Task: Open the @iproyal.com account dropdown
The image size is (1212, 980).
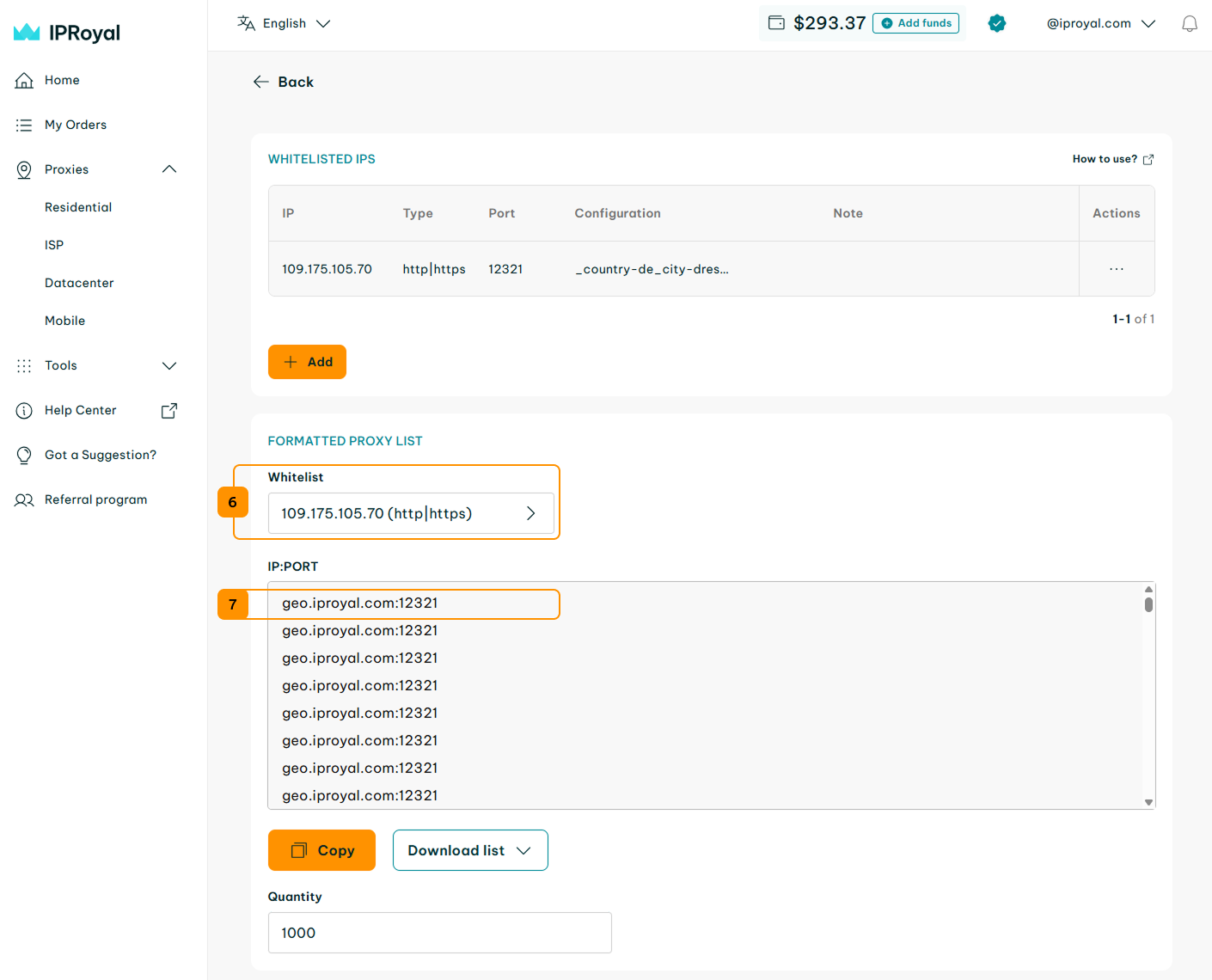Action: click(1100, 23)
